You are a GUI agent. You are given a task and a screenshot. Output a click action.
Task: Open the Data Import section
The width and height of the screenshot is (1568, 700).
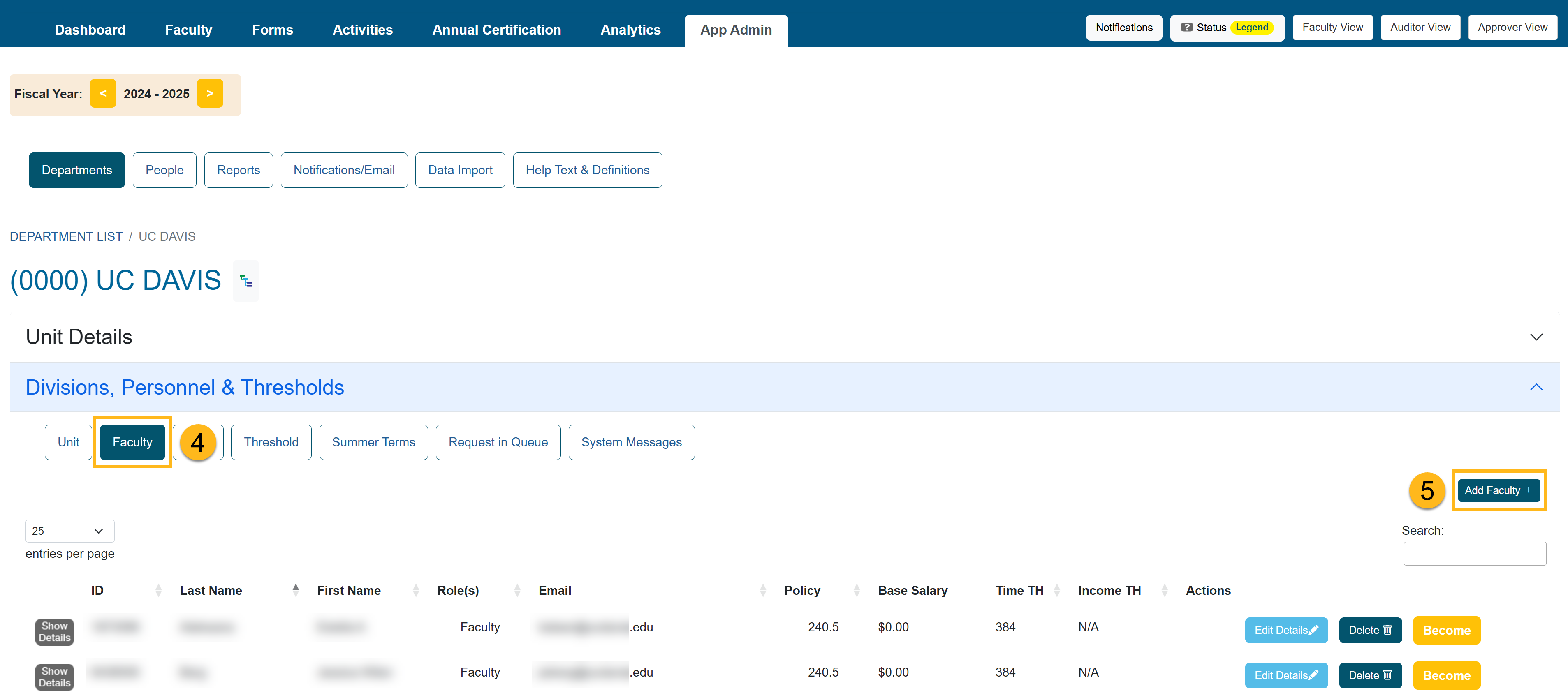tap(460, 170)
